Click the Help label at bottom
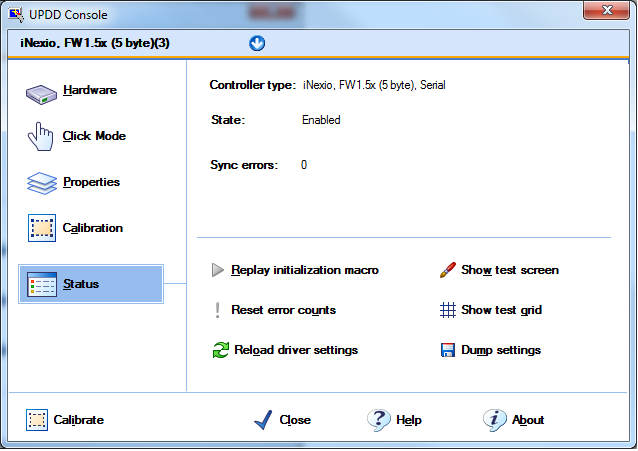 (x=409, y=420)
